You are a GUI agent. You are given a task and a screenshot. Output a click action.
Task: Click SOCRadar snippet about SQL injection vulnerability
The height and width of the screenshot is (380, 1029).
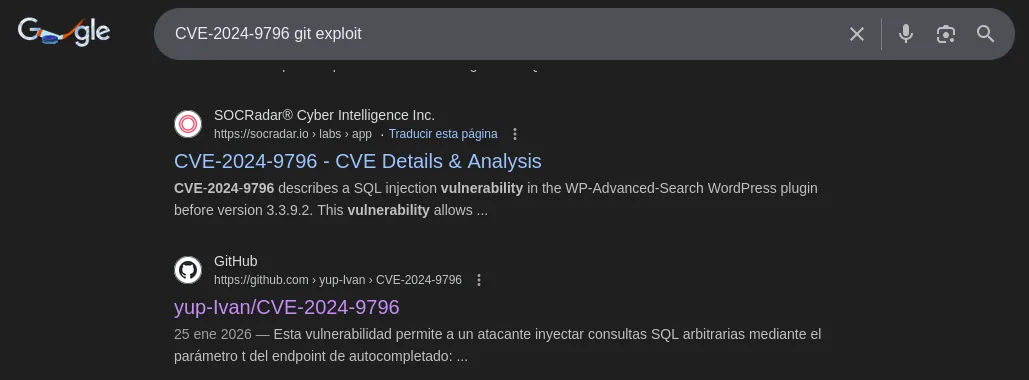point(495,200)
